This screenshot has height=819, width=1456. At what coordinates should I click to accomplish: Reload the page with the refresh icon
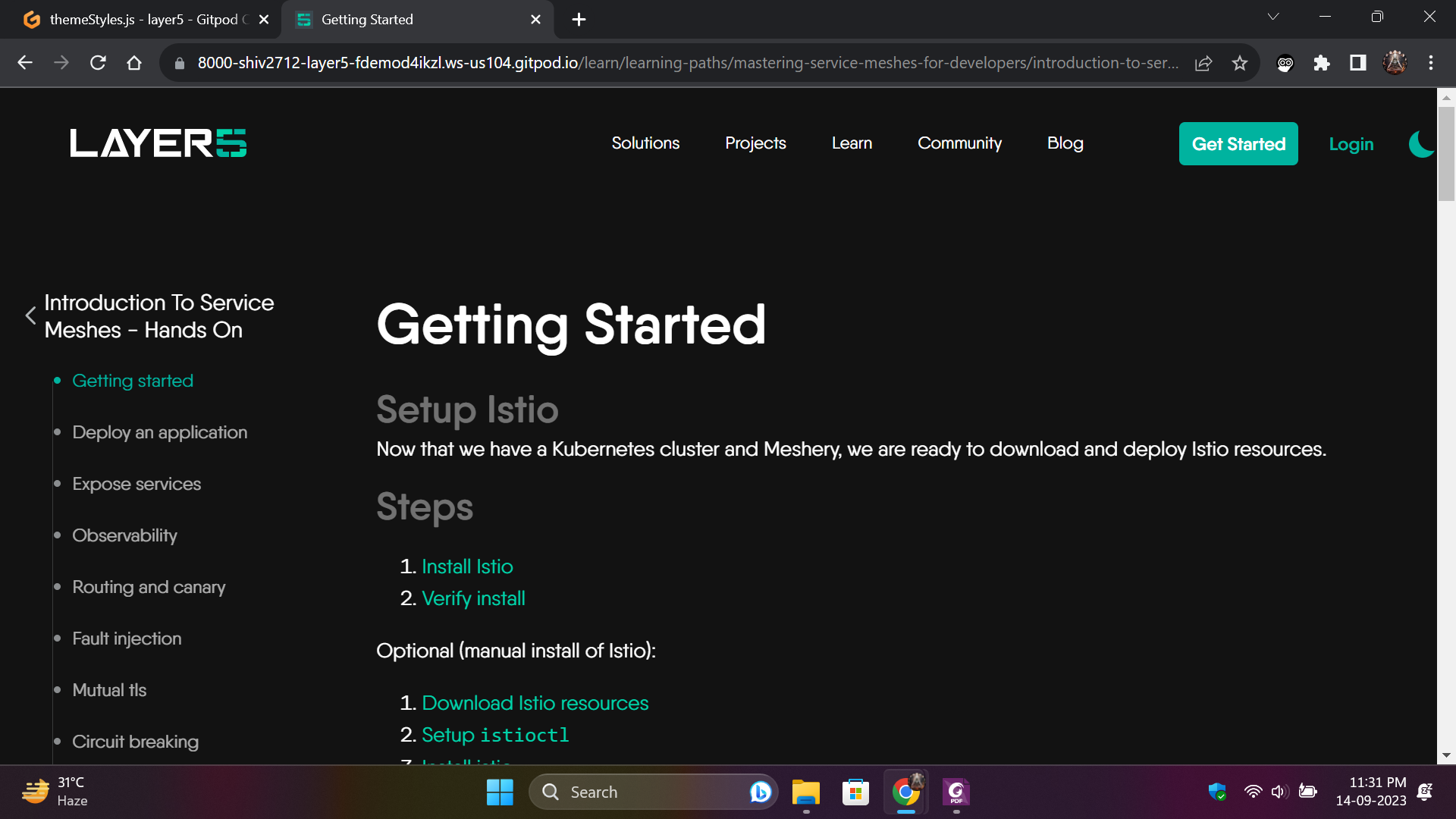(x=98, y=63)
